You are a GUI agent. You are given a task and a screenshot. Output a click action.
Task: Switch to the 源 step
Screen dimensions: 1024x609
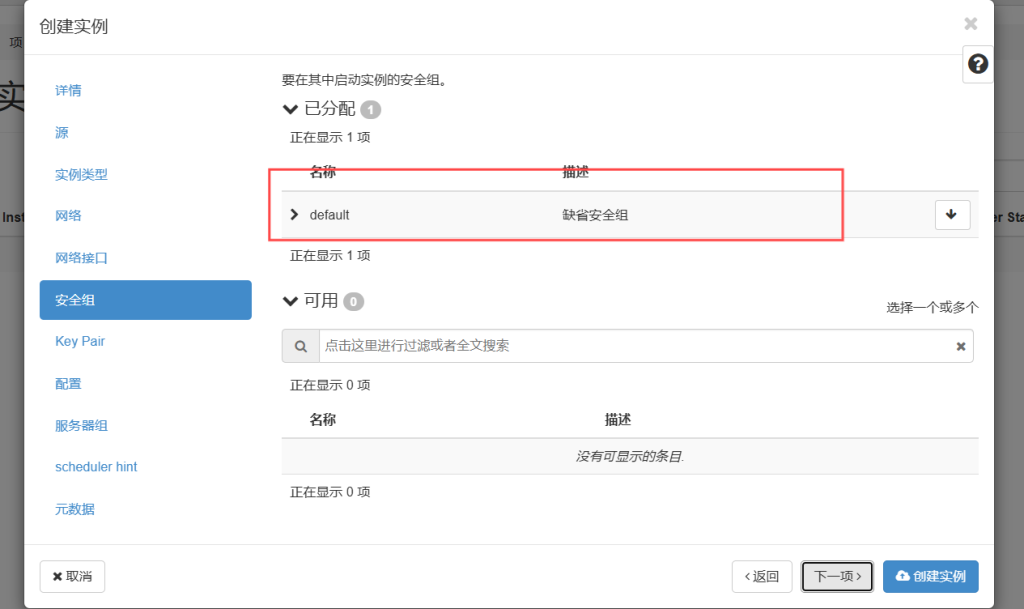[x=62, y=133]
